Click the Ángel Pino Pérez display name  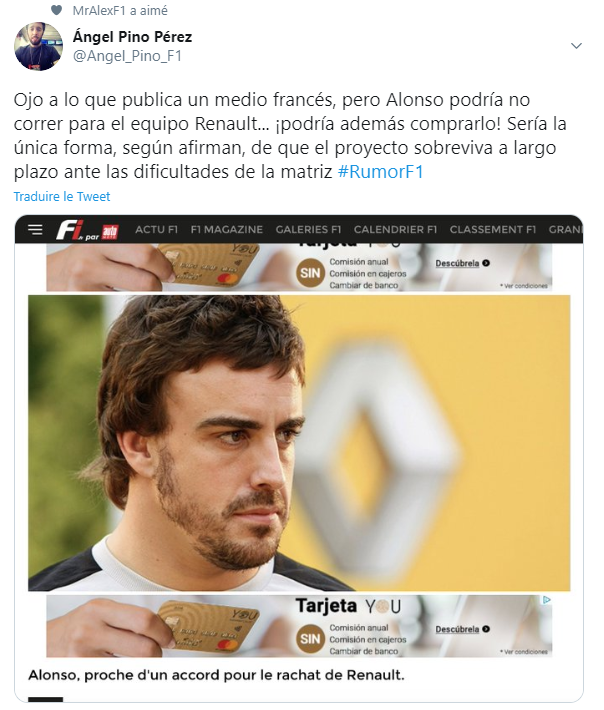click(132, 37)
